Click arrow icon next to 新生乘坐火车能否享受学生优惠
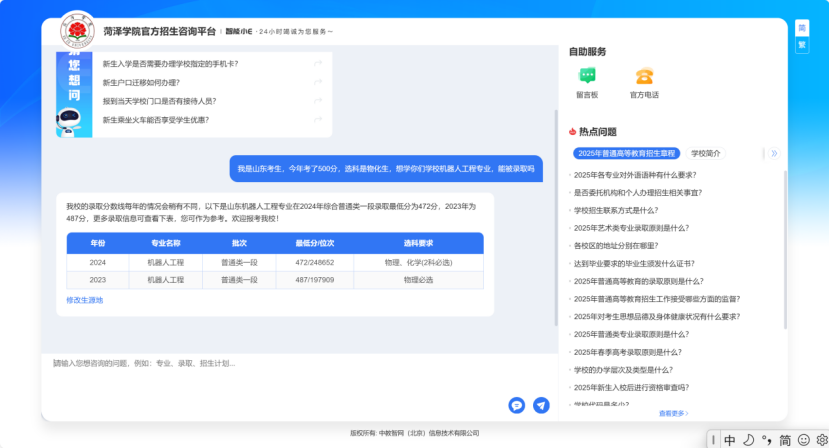 [318, 120]
